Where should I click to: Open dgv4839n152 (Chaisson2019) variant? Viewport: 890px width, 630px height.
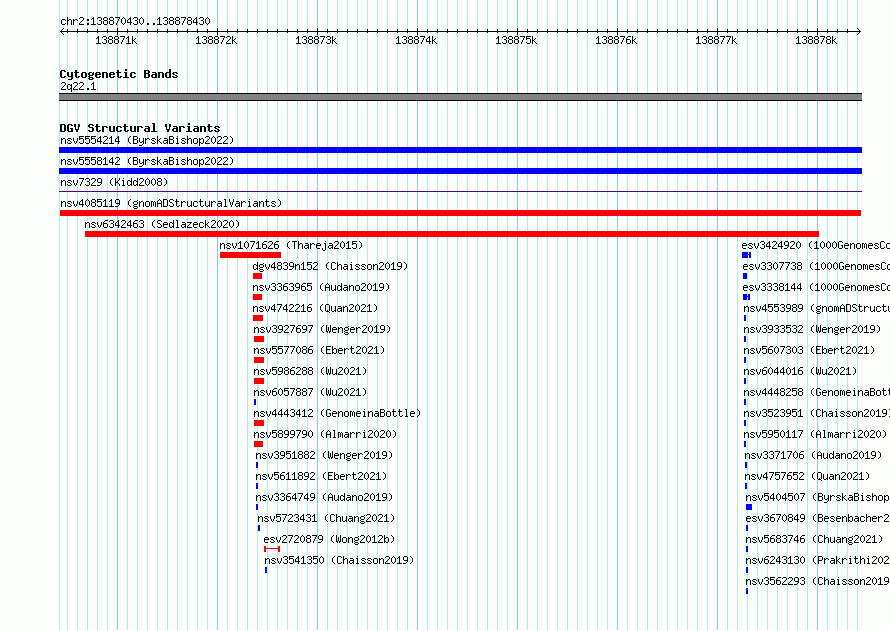(330, 266)
